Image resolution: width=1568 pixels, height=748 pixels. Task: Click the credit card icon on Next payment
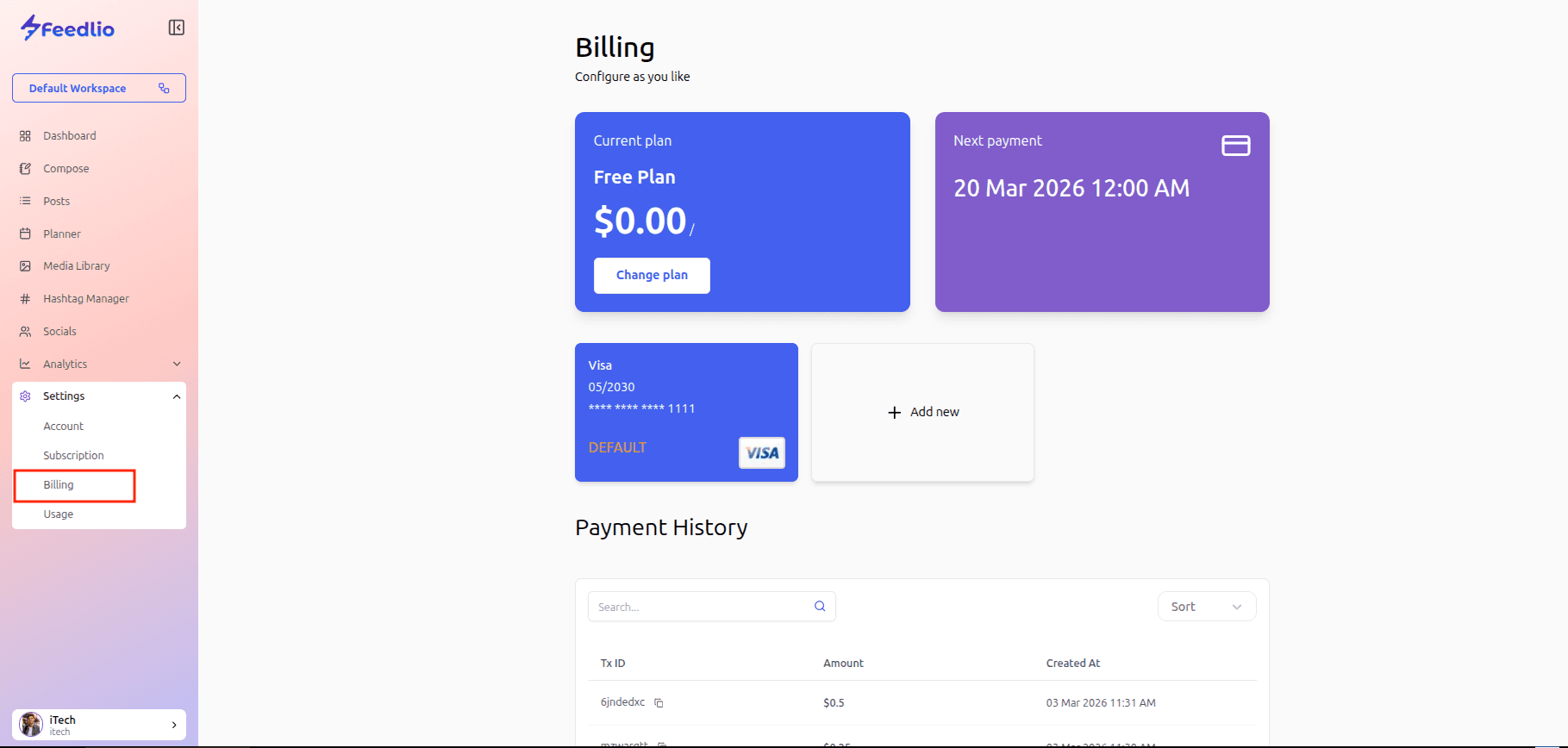tap(1235, 146)
